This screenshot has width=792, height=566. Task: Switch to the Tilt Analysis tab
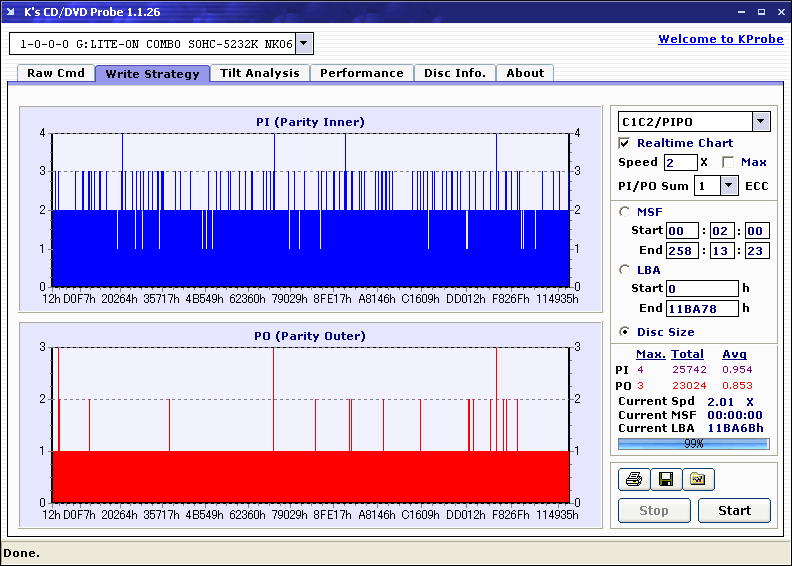(x=260, y=73)
